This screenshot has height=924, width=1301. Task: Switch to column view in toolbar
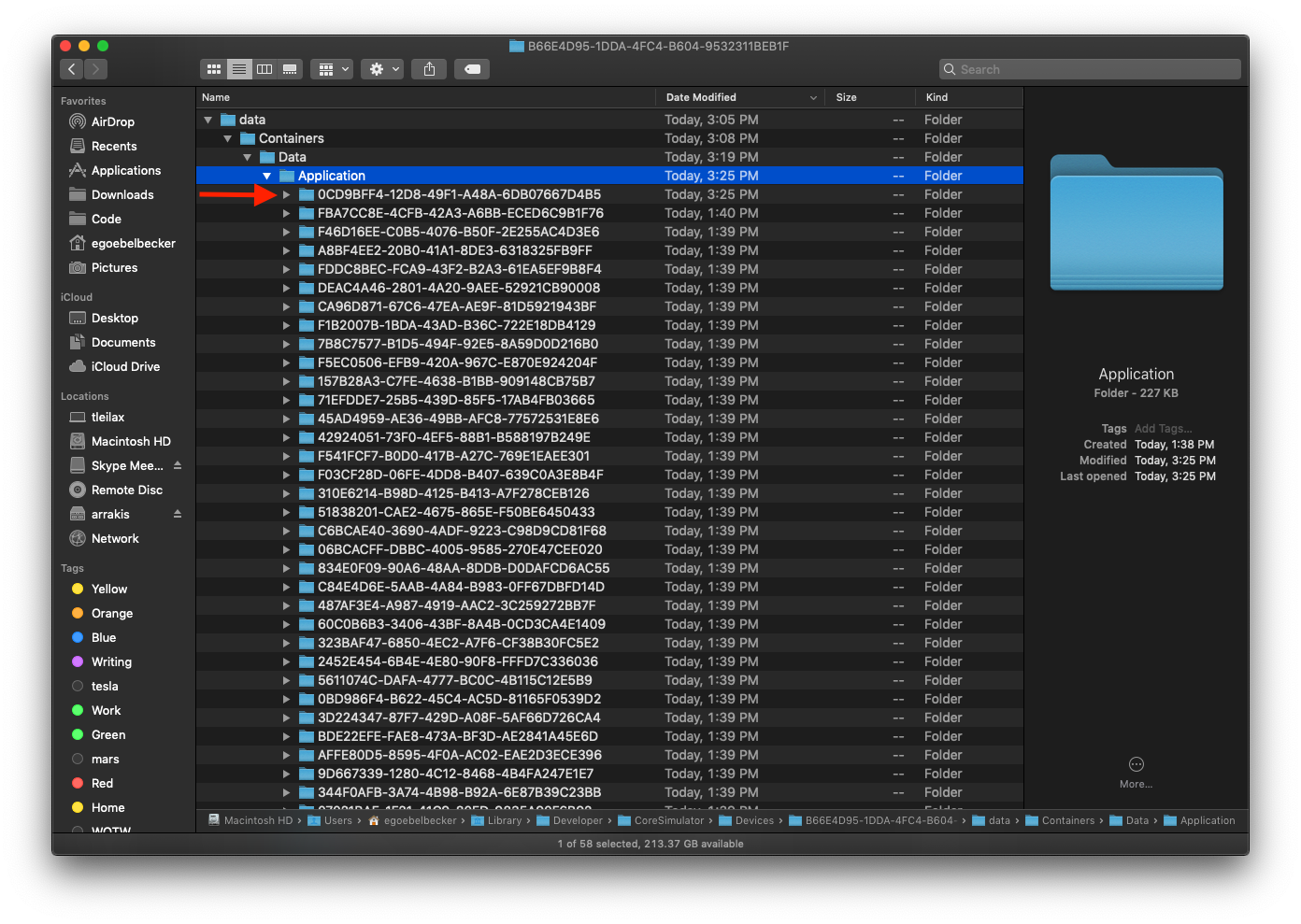pos(264,69)
